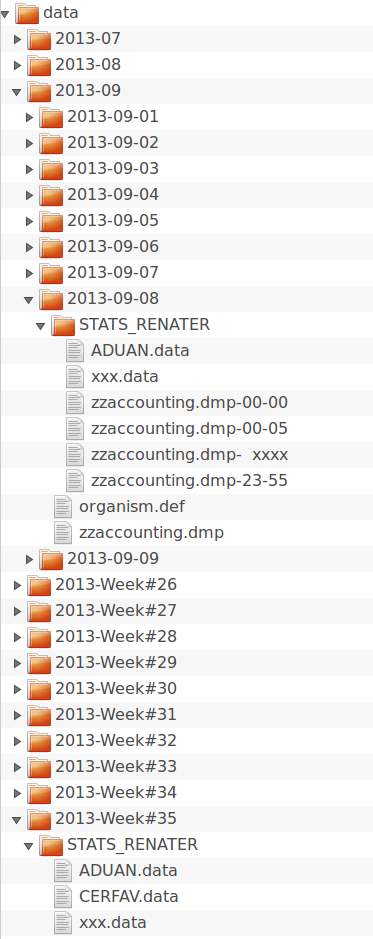
Task: Click the data root folder icon
Action: pyautogui.click(x=27, y=13)
